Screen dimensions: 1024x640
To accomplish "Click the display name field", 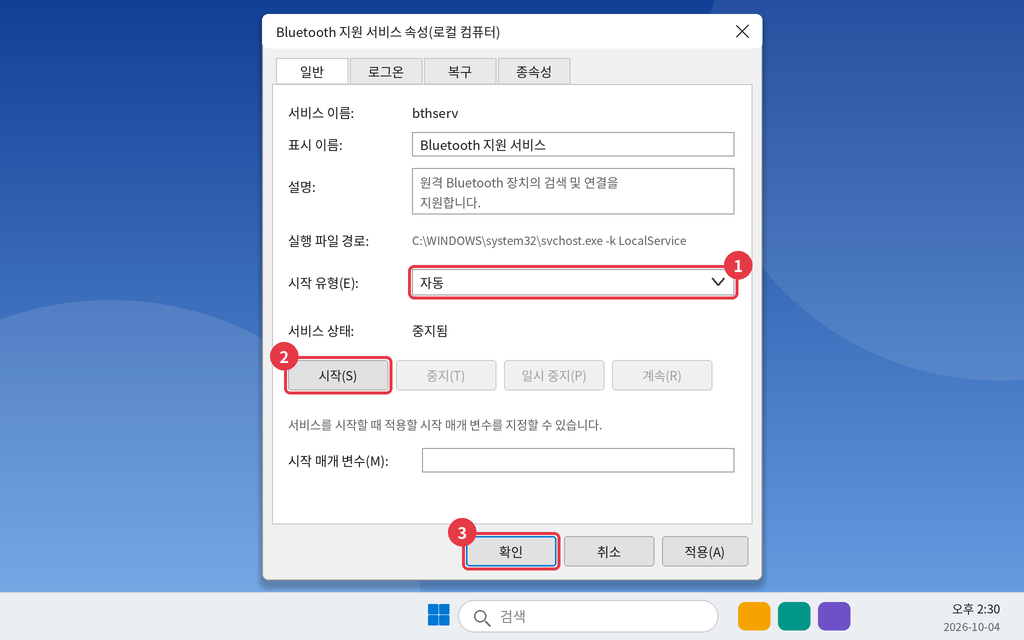I will click(x=573, y=144).
